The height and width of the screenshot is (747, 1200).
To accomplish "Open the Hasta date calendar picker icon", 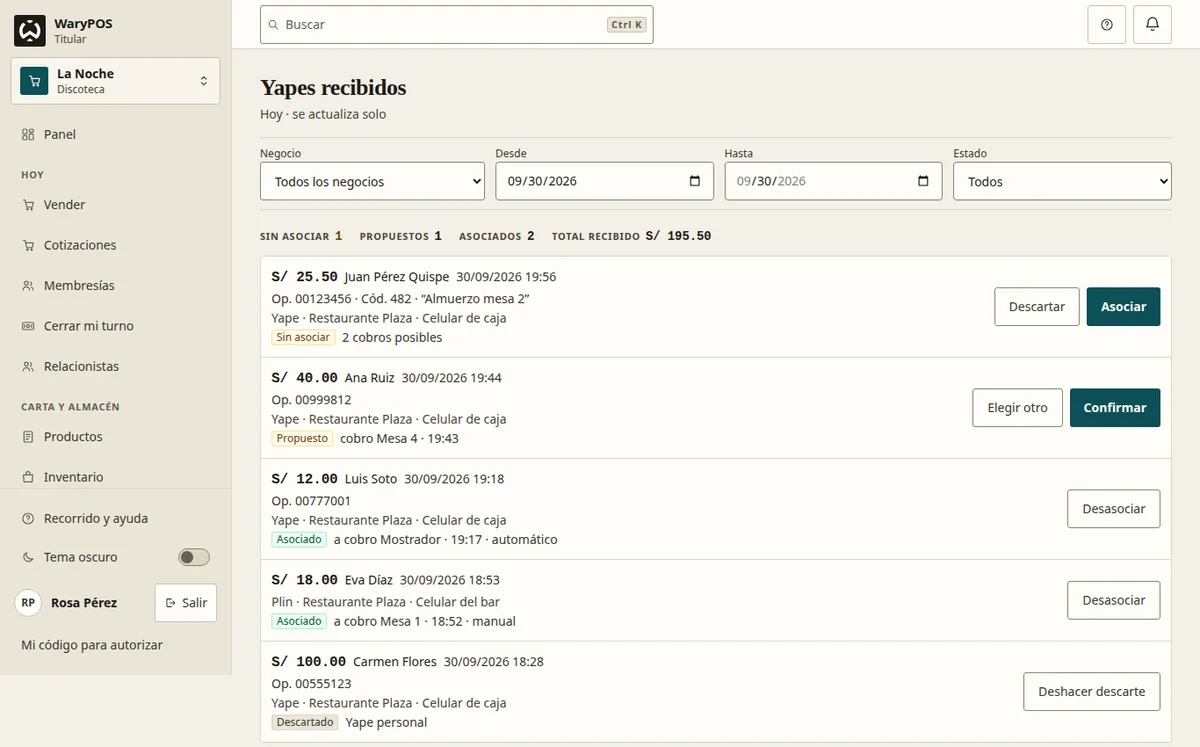I will (923, 182).
